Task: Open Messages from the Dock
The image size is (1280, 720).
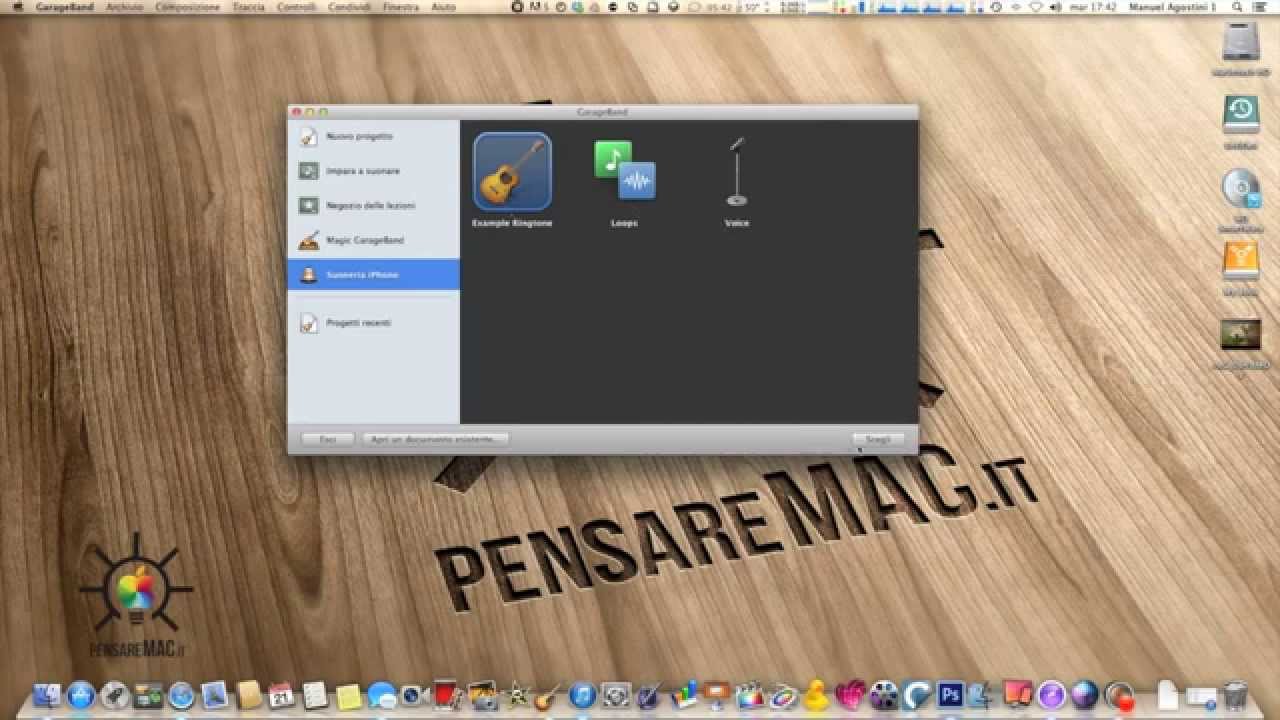Action: click(x=381, y=695)
